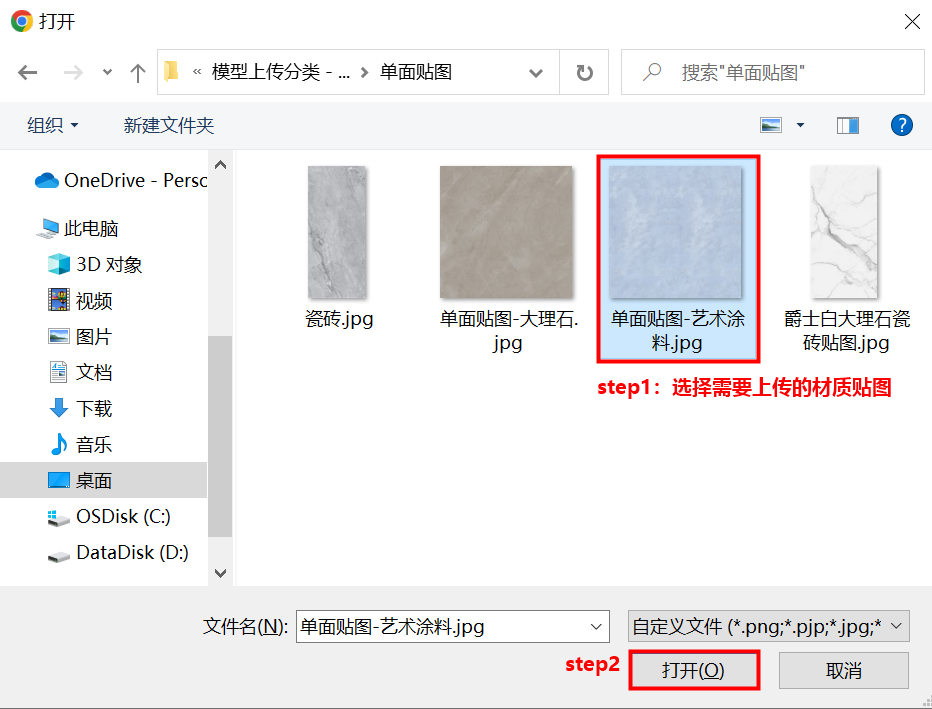The image size is (932, 709).
Task: Select 单面贴图-大理石.jpg file thumbnail
Action: pos(506,232)
